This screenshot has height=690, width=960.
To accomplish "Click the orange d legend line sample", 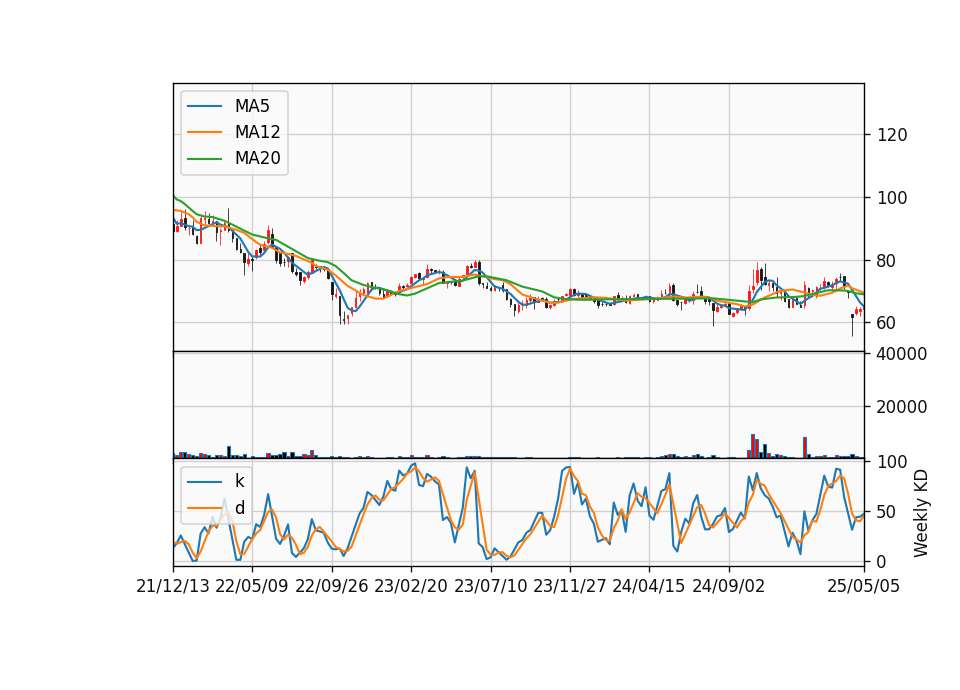I will click(204, 508).
